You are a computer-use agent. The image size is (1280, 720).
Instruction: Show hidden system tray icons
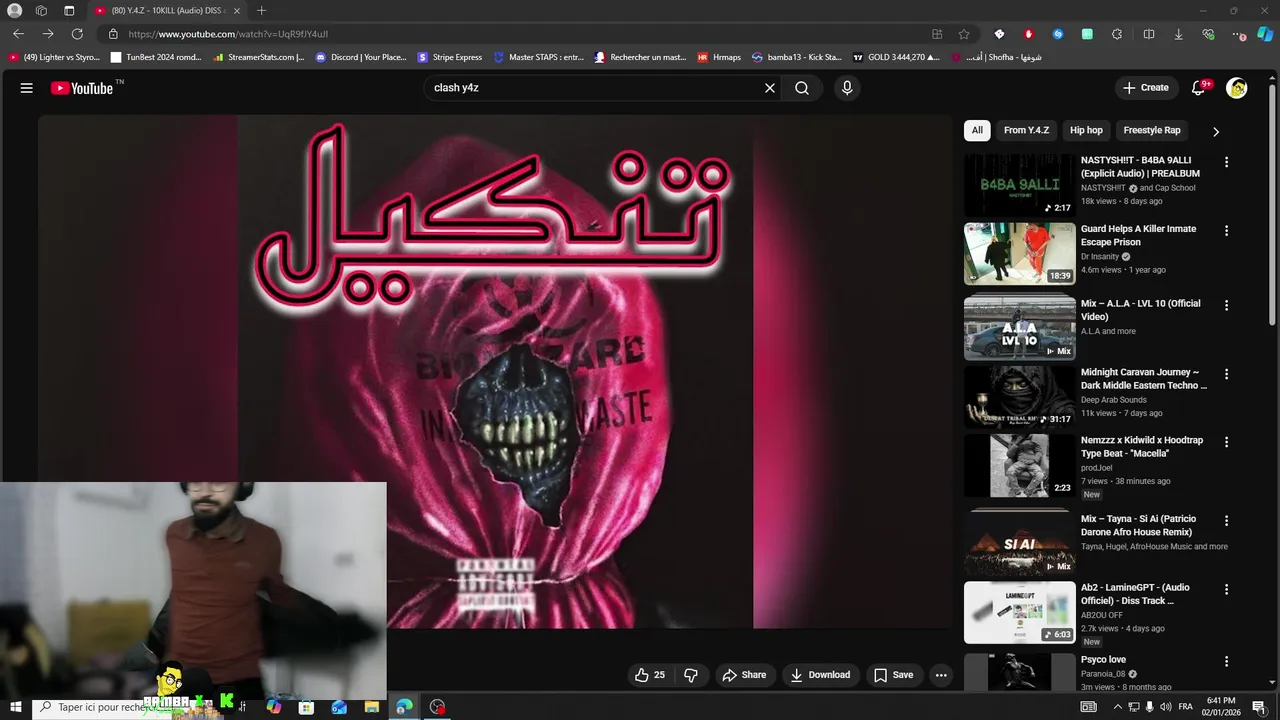(x=1118, y=707)
